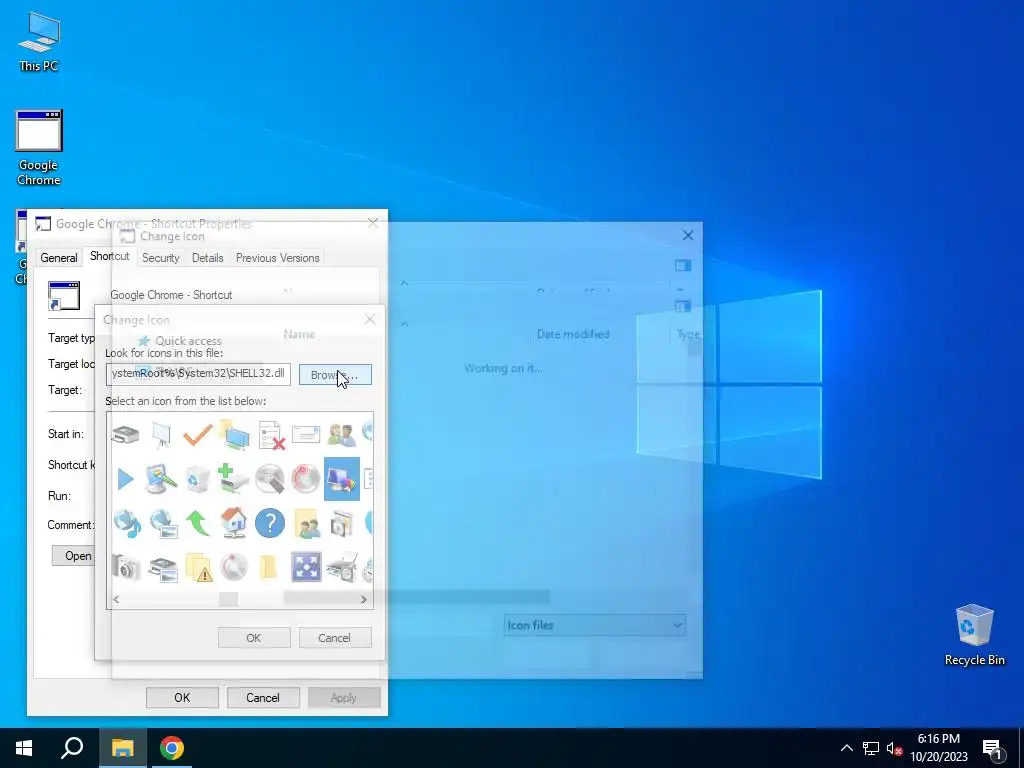The height and width of the screenshot is (768, 1024).
Task: Select the globe with music note icon
Action: (x=126, y=523)
